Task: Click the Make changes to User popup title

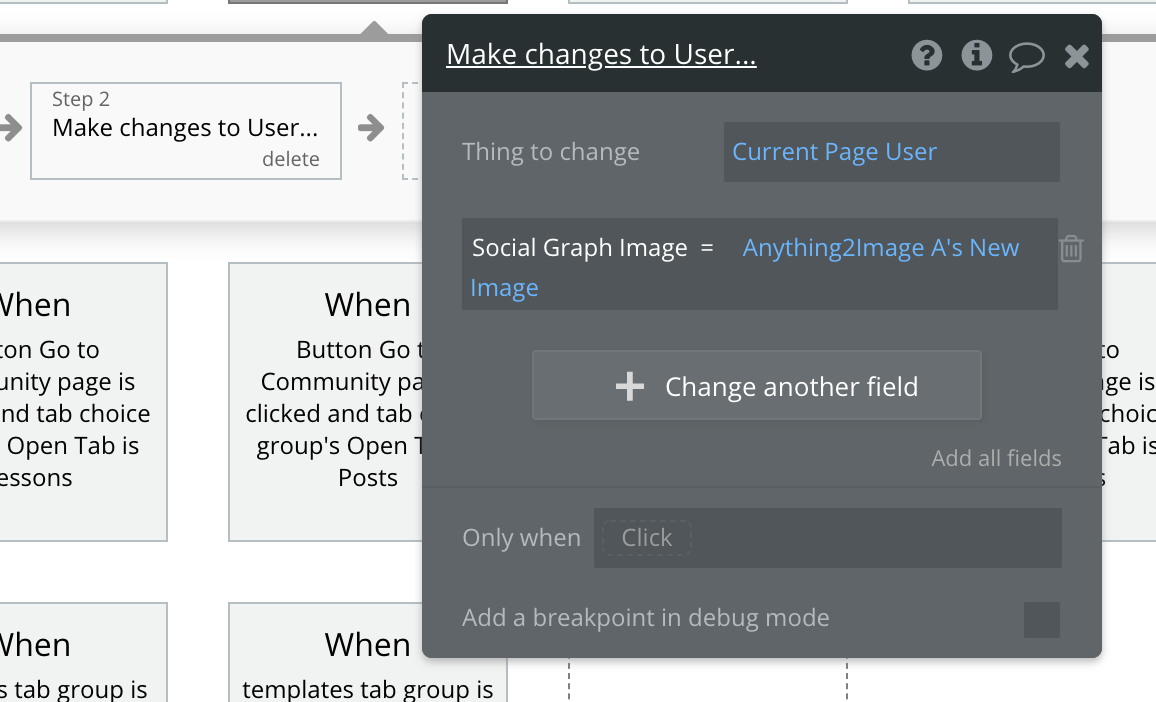Action: coord(601,54)
